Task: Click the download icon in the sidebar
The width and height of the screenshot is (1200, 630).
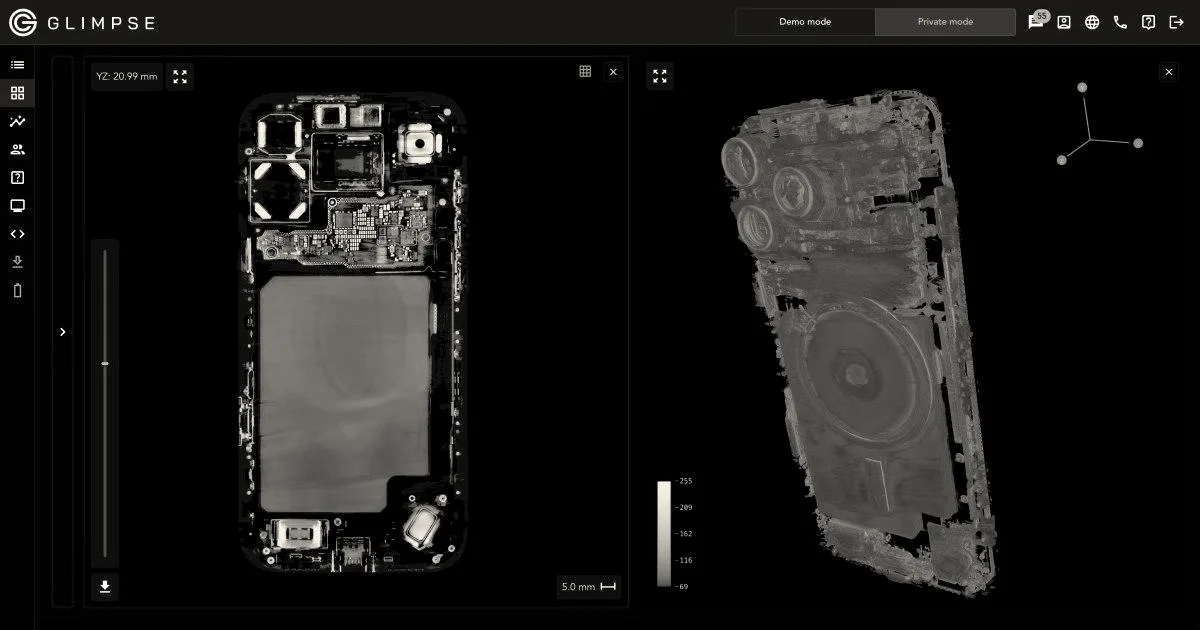Action: pyautogui.click(x=17, y=262)
